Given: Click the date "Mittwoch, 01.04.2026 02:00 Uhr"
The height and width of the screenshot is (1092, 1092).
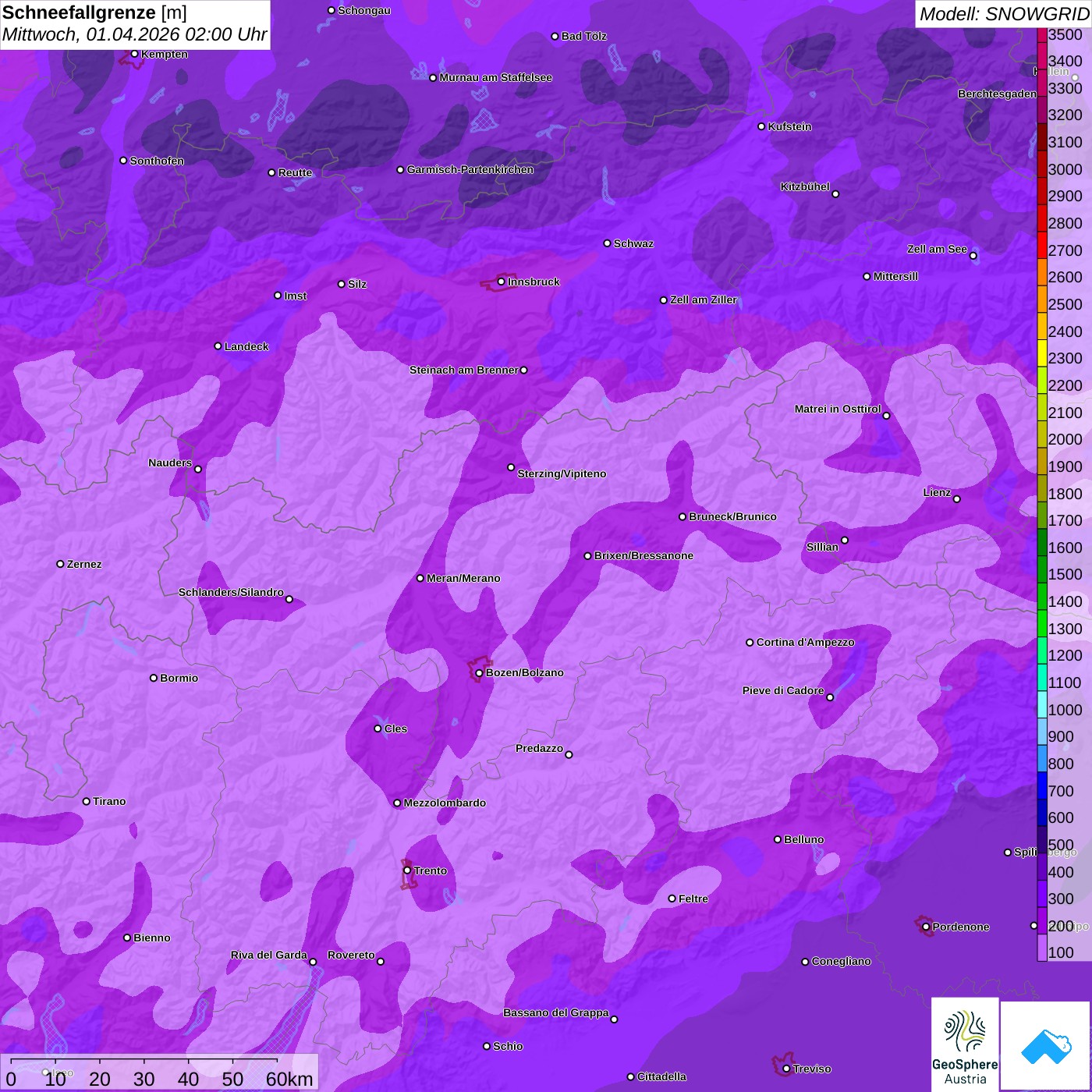Looking at the screenshot, I should [134, 35].
